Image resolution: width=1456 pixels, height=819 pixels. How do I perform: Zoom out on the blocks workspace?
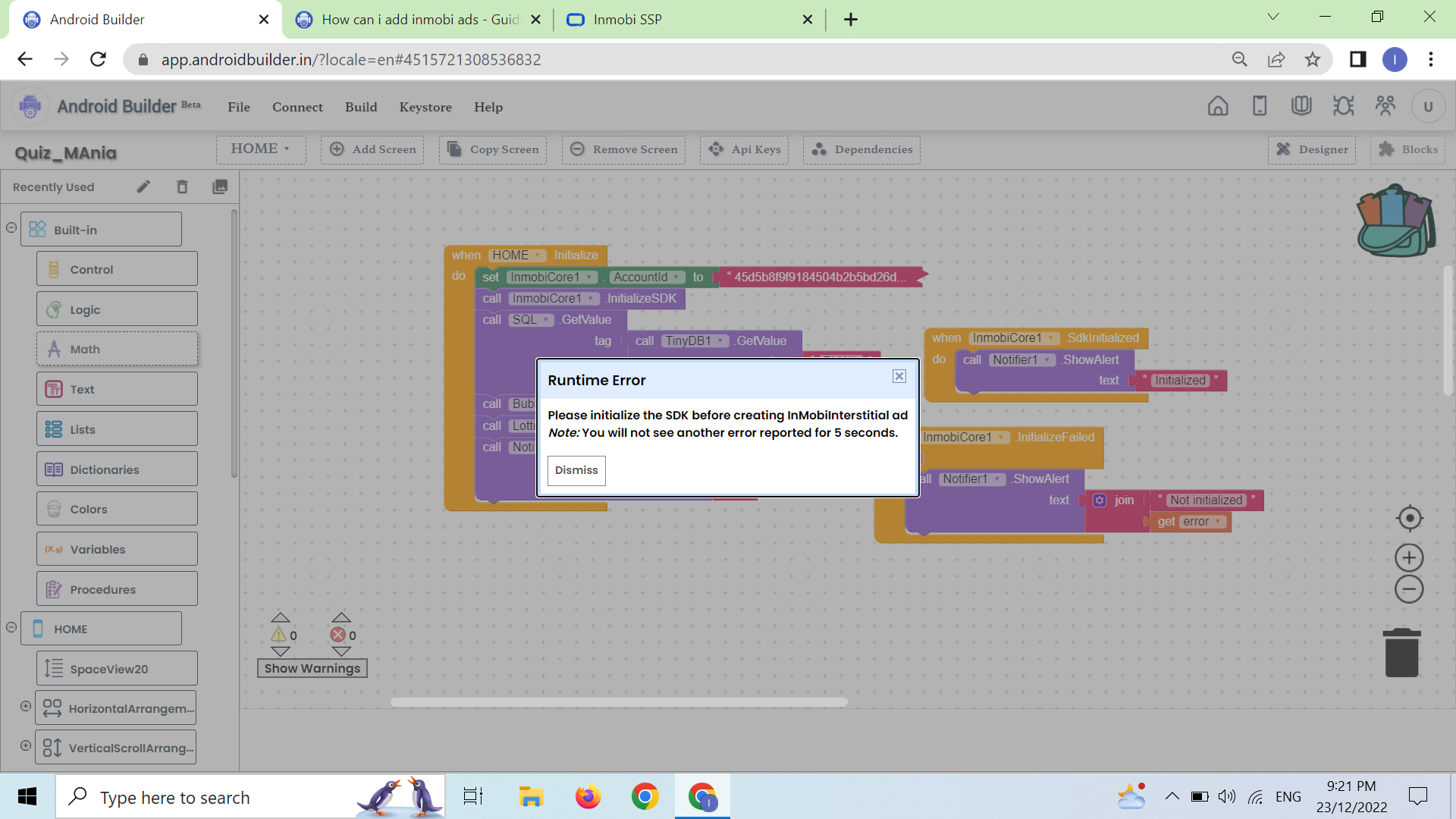point(1409,589)
